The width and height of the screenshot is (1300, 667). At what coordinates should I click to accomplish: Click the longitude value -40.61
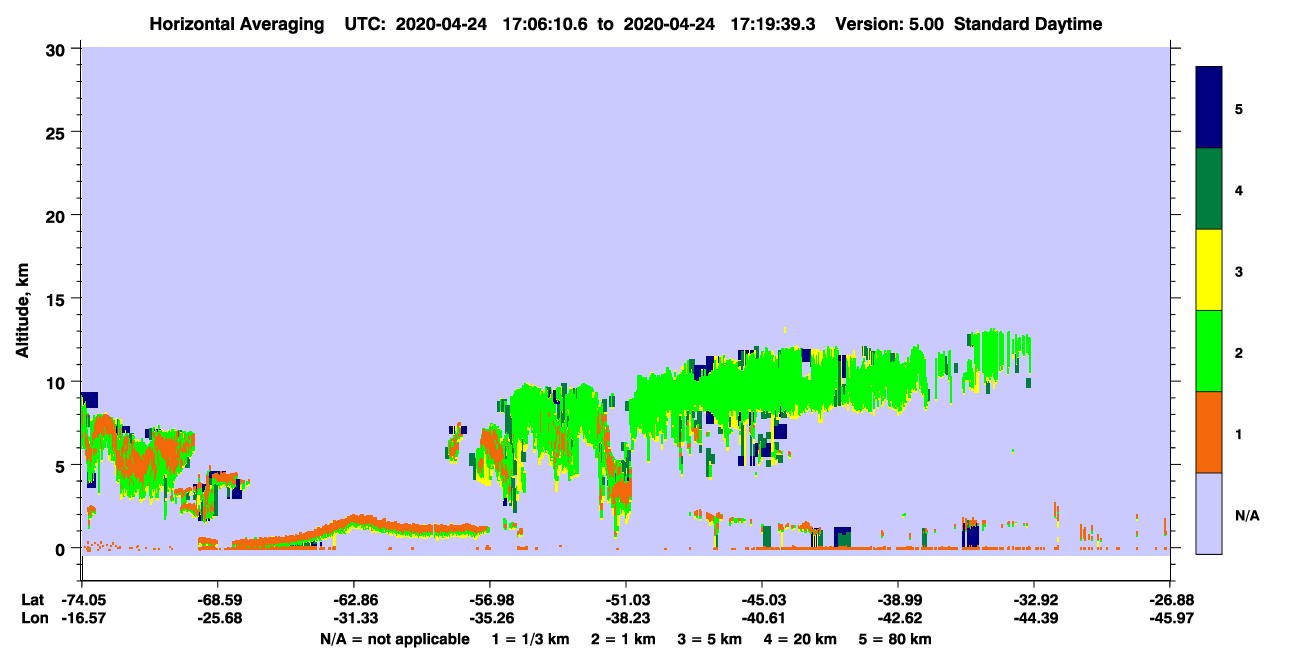click(762, 619)
